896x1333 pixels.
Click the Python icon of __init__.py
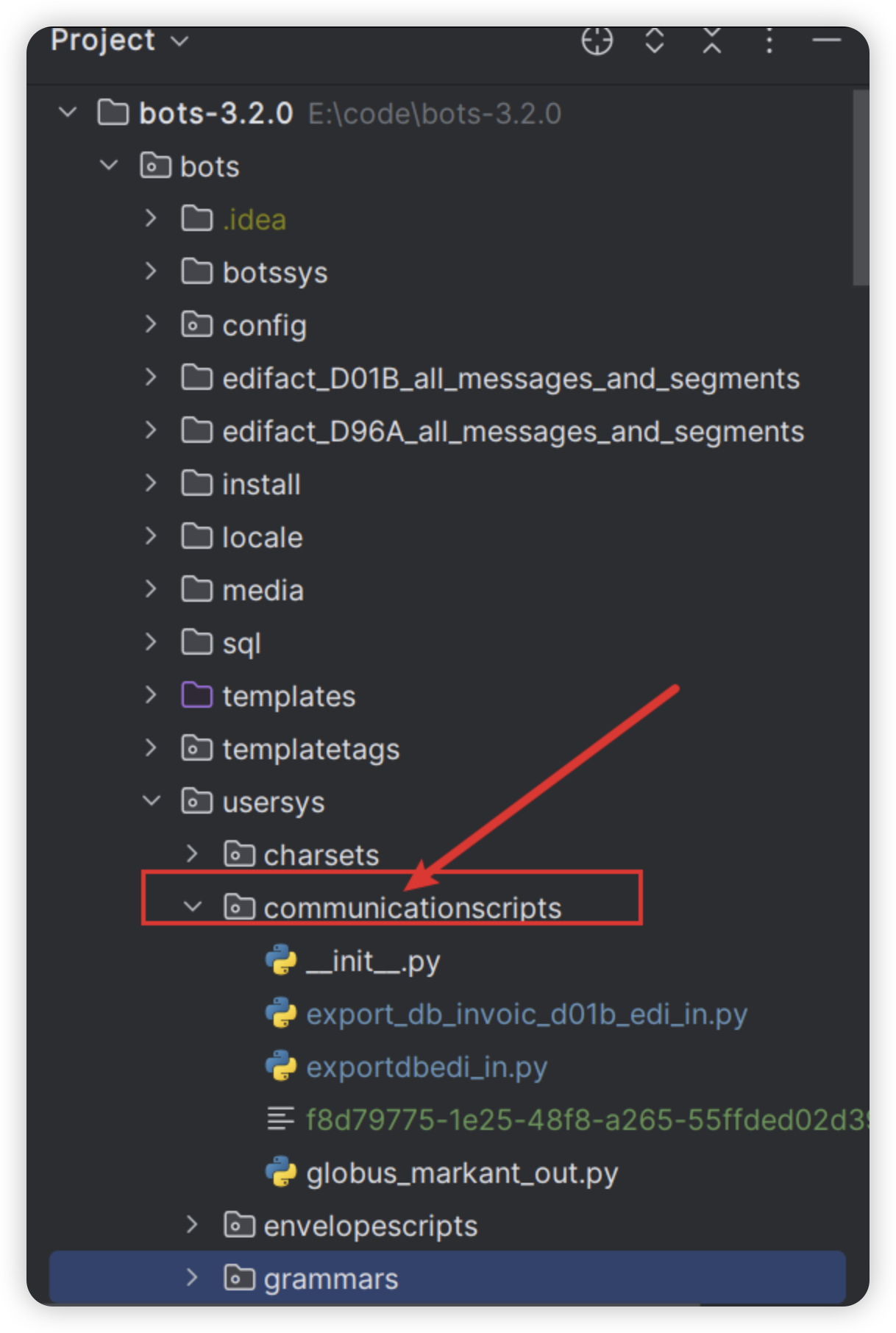coord(281,961)
